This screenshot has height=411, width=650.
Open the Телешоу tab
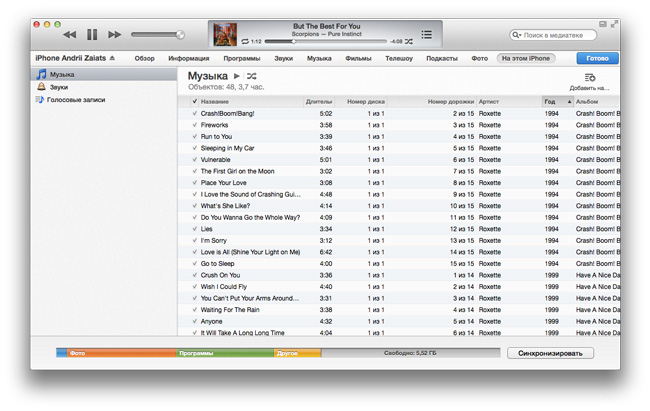coord(399,58)
